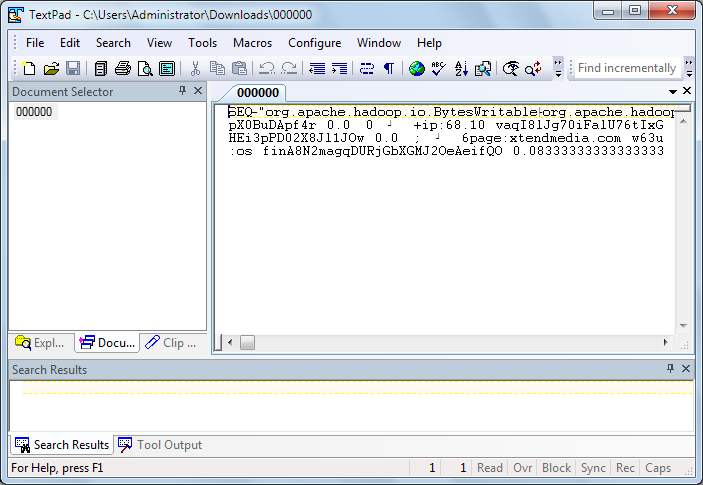This screenshot has height=485, width=703.
Task: Open the Configure menu
Action: pyautogui.click(x=315, y=43)
